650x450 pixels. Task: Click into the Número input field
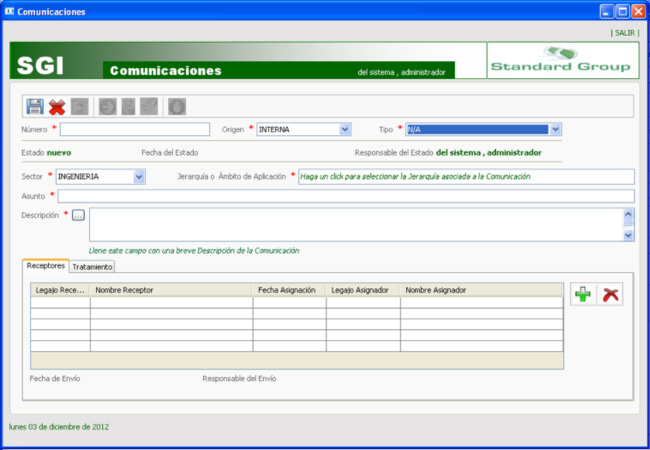[135, 129]
